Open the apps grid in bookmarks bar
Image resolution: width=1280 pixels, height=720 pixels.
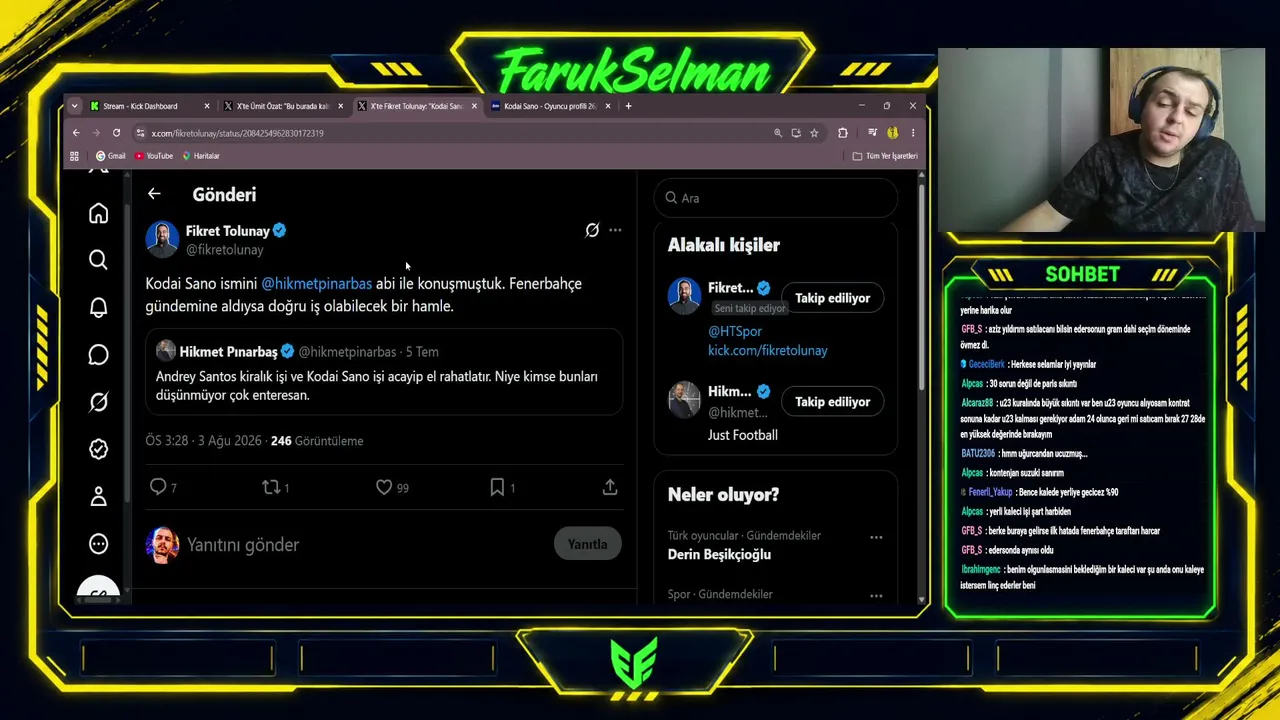pos(74,156)
